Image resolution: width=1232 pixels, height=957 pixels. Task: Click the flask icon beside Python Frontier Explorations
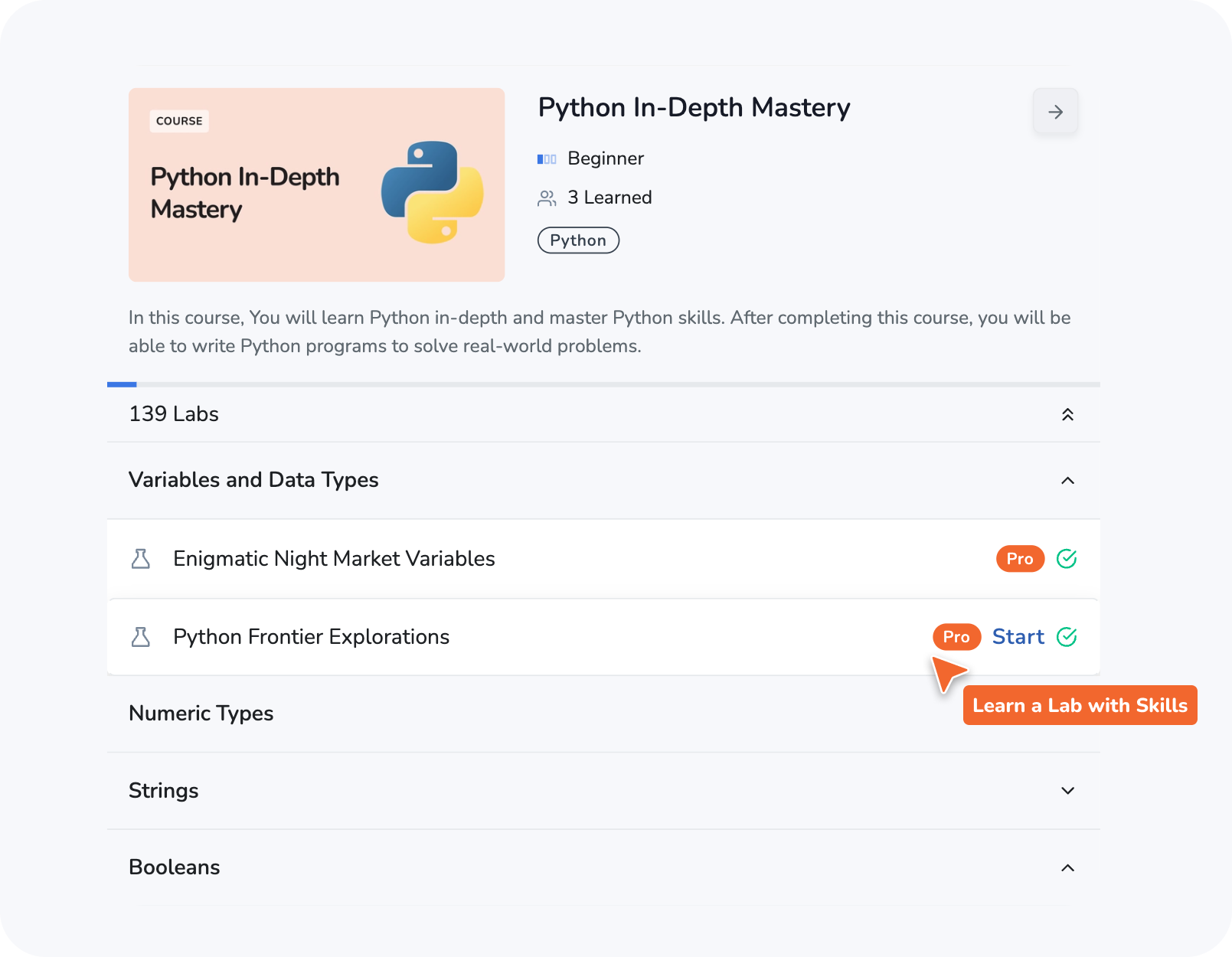[141, 637]
